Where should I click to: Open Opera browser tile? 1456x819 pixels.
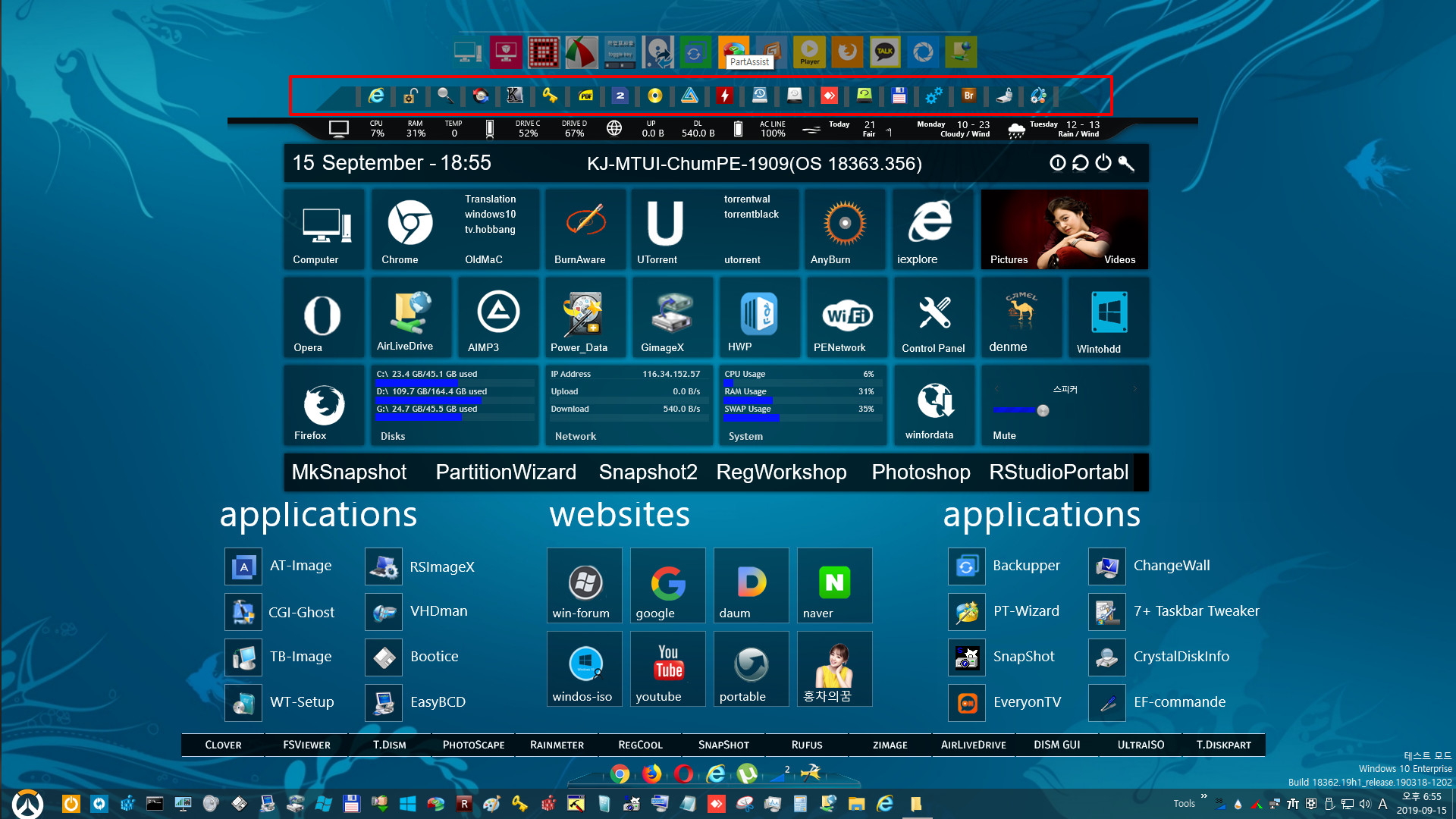[323, 317]
